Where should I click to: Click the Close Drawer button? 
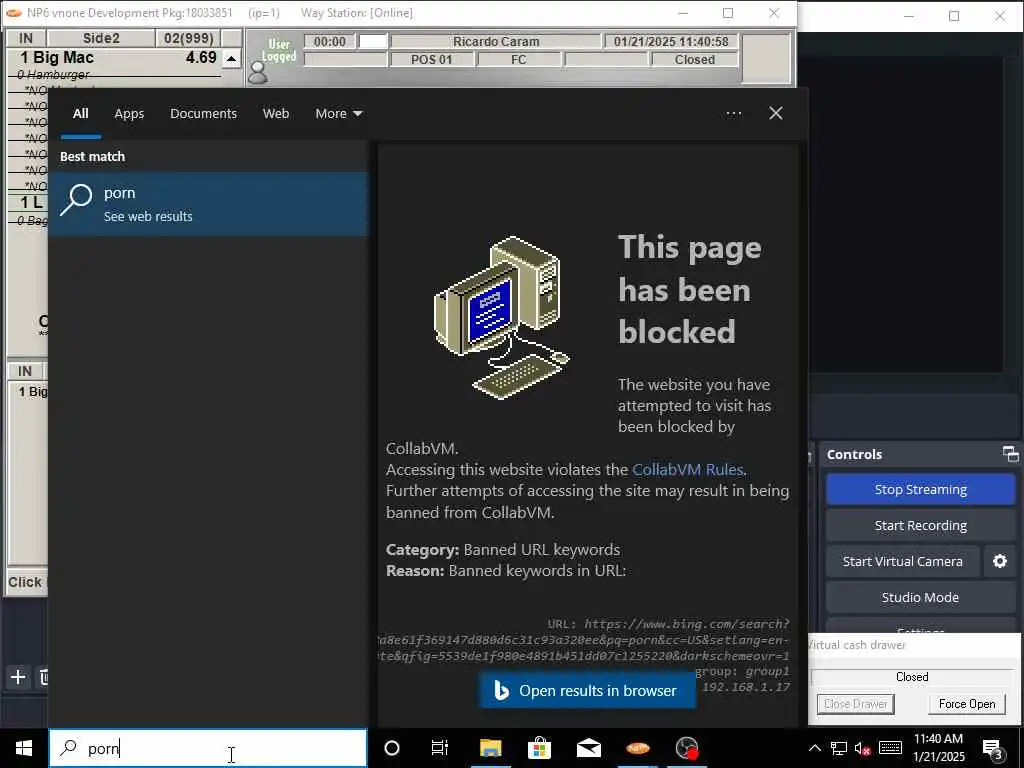point(856,703)
